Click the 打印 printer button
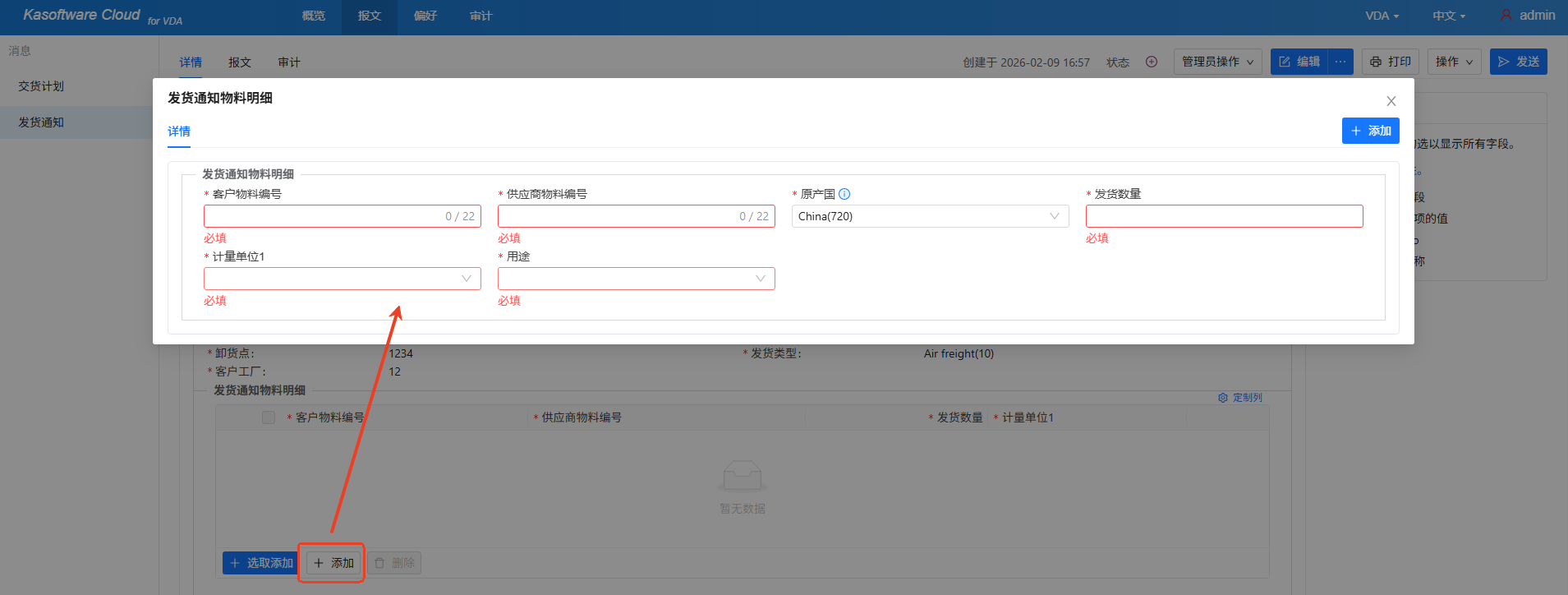Image resolution: width=1568 pixels, height=595 pixels. tap(1391, 62)
